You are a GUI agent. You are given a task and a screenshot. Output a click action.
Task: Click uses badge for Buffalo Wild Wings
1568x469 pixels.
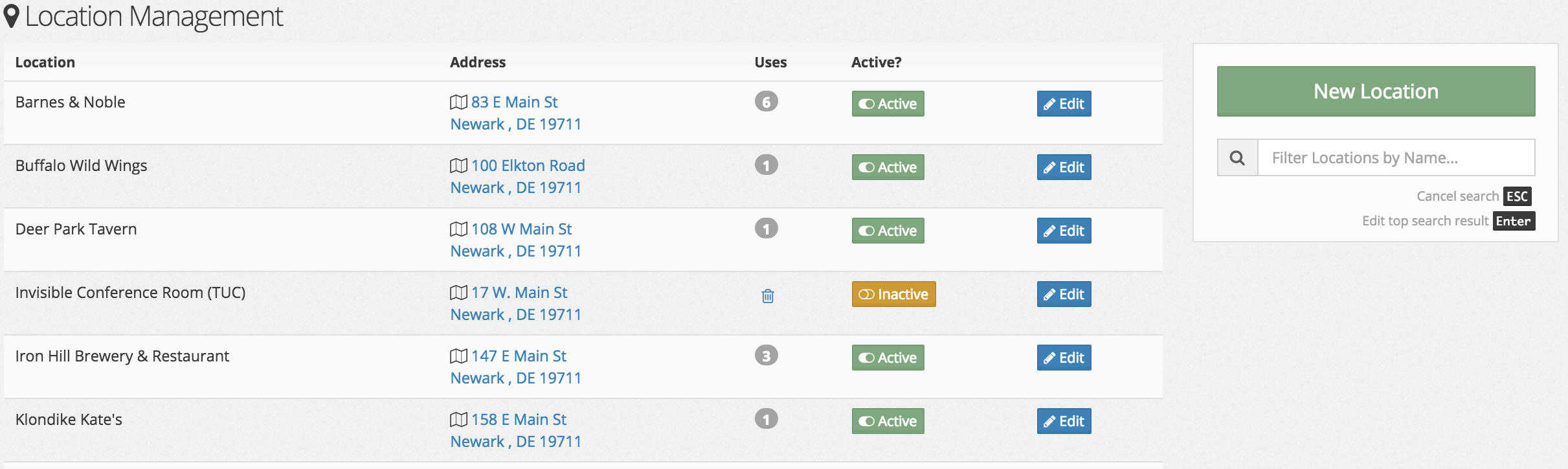point(767,165)
